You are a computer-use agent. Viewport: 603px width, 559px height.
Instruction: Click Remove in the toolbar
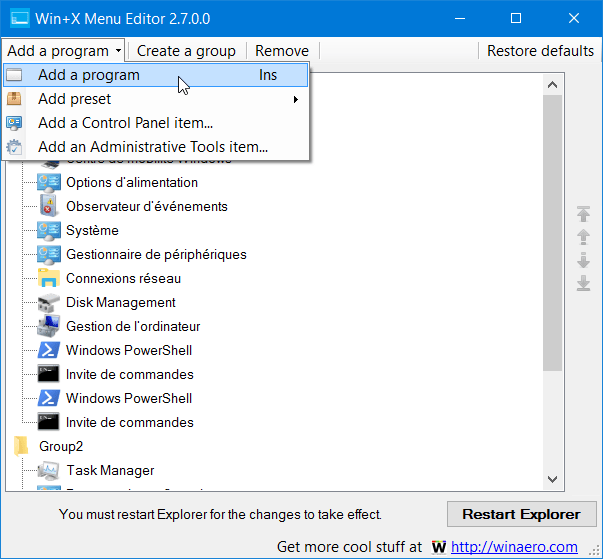click(282, 51)
